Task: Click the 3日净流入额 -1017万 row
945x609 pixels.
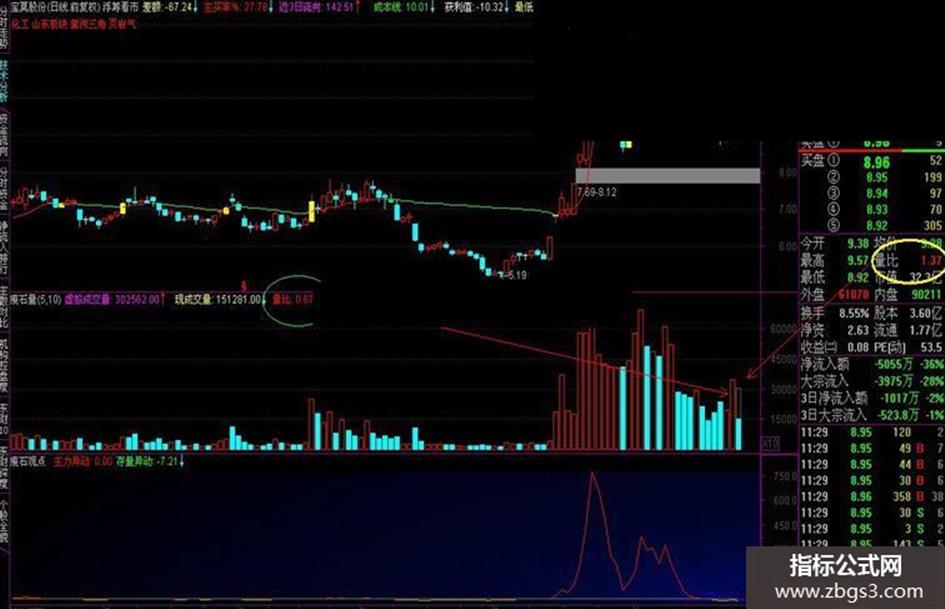Action: tap(871, 398)
